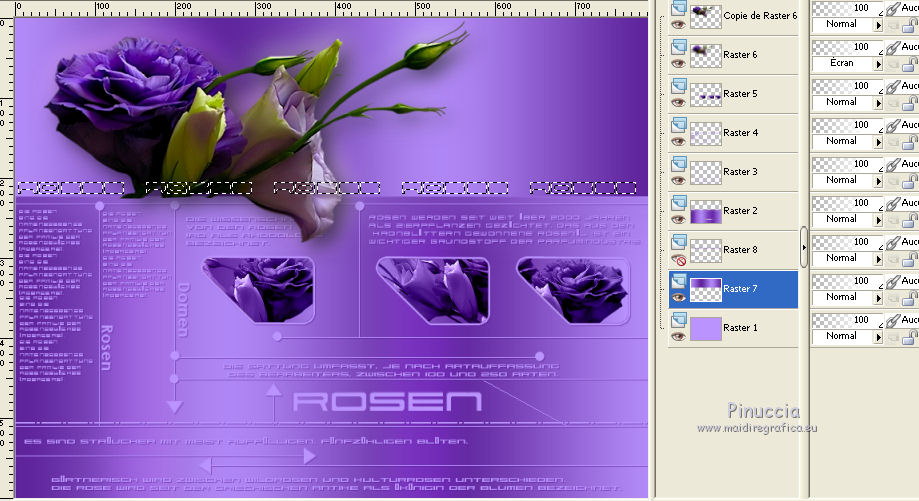Open blend mode dropdown for Raster 4

[878, 142]
